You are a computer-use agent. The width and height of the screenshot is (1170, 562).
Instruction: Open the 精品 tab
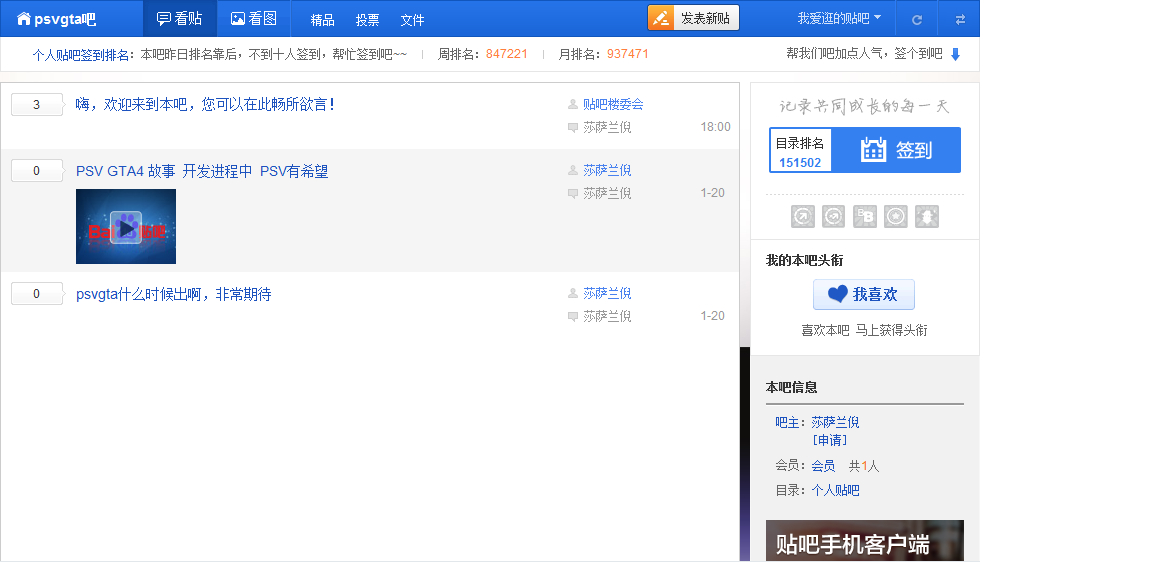point(322,20)
